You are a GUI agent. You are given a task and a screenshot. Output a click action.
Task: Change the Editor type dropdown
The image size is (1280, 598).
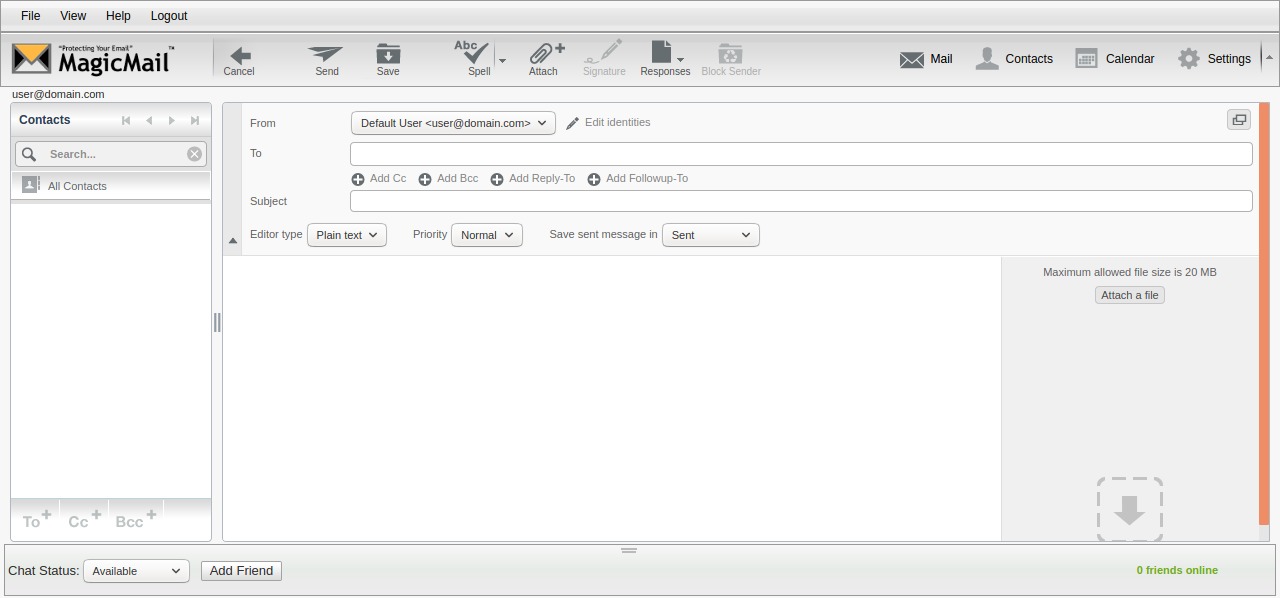click(x=347, y=235)
